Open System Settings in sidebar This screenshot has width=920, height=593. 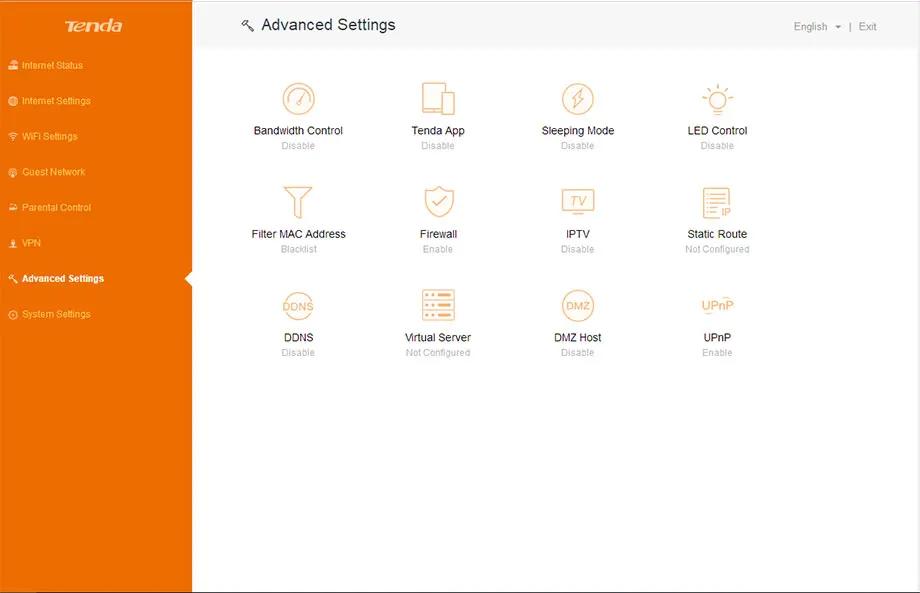49,314
